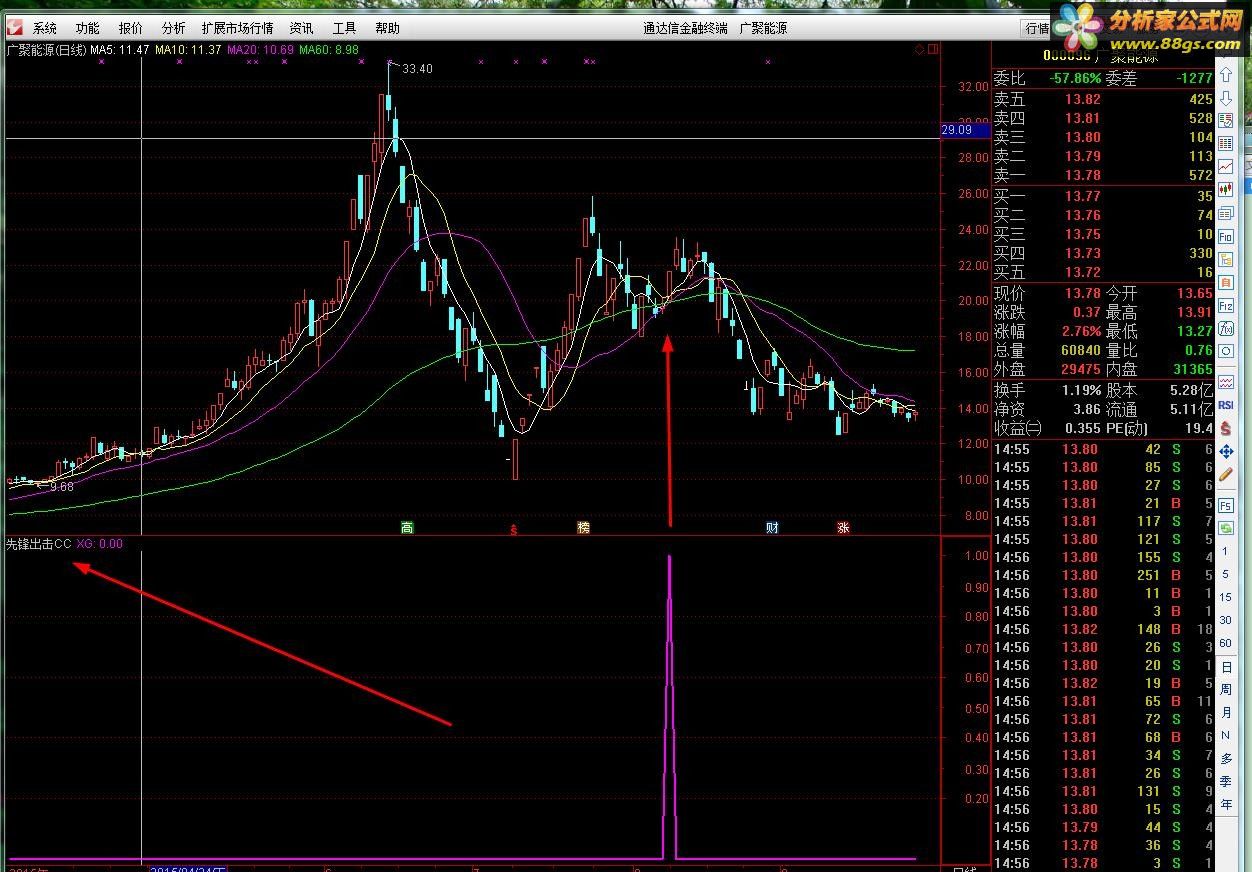Select 多 multi-period view
The width and height of the screenshot is (1252, 872).
click(x=1226, y=759)
